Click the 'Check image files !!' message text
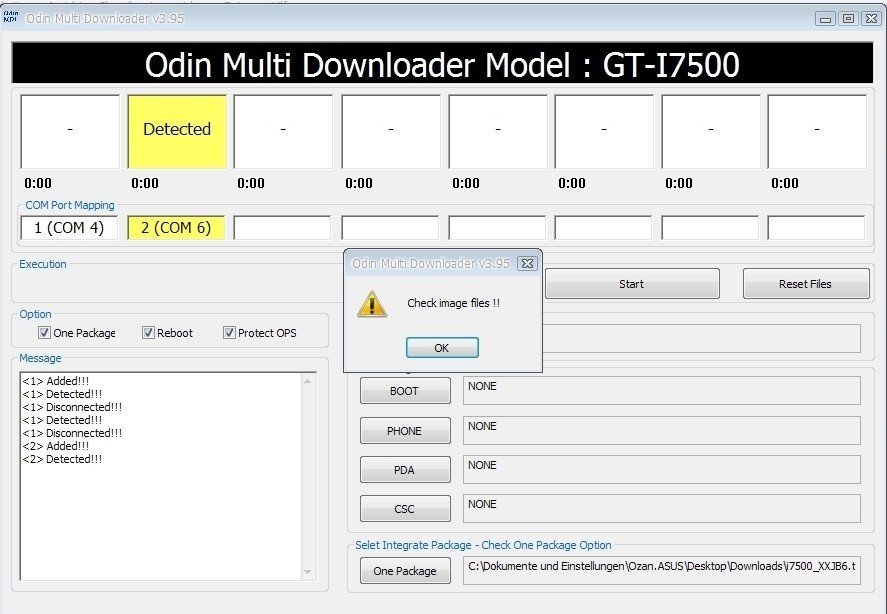 [454, 303]
